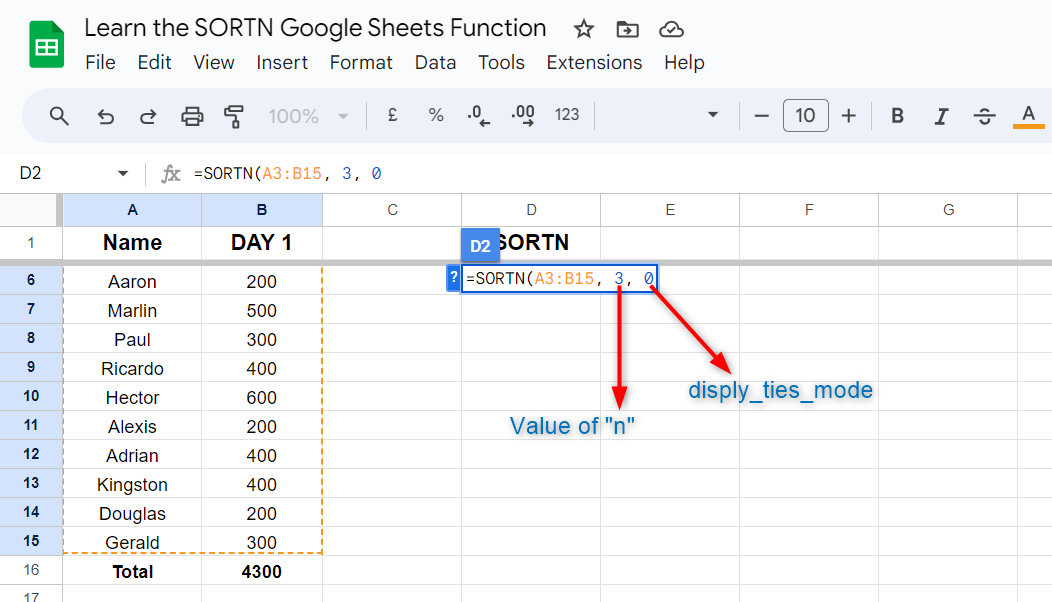Viewport: 1052px width, 602px height.
Task: Increase decimal places
Action: tap(523, 115)
